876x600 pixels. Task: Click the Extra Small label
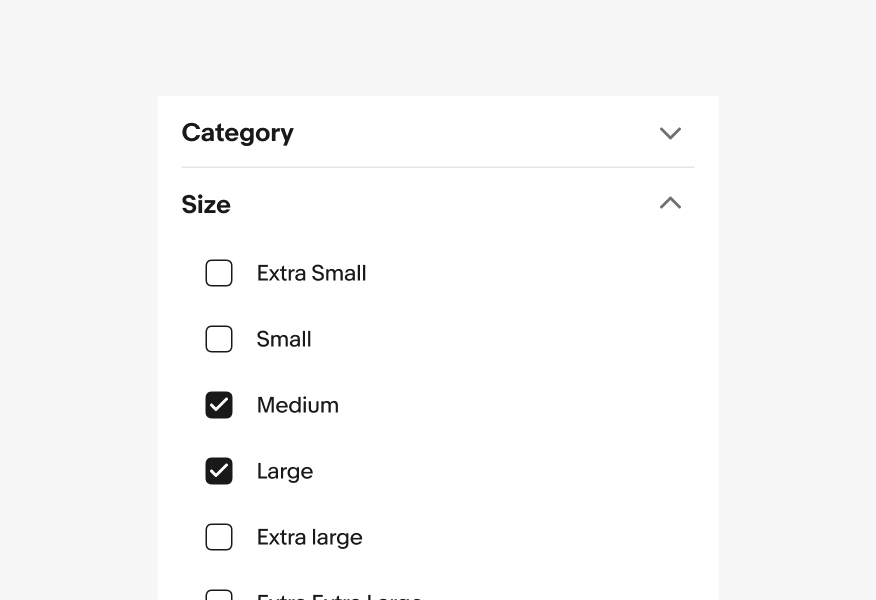coord(311,273)
